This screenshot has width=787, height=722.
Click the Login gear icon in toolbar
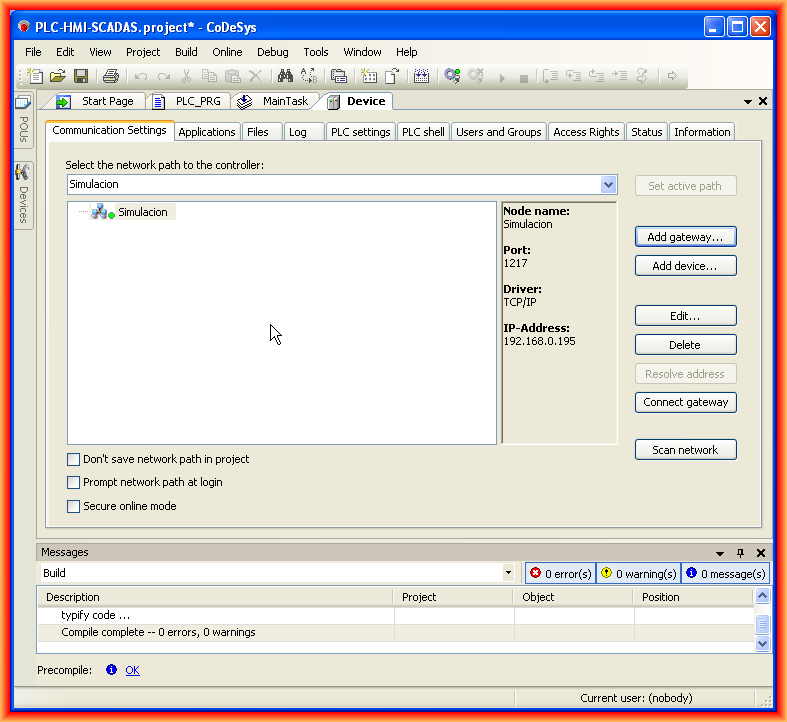pyautogui.click(x=452, y=76)
